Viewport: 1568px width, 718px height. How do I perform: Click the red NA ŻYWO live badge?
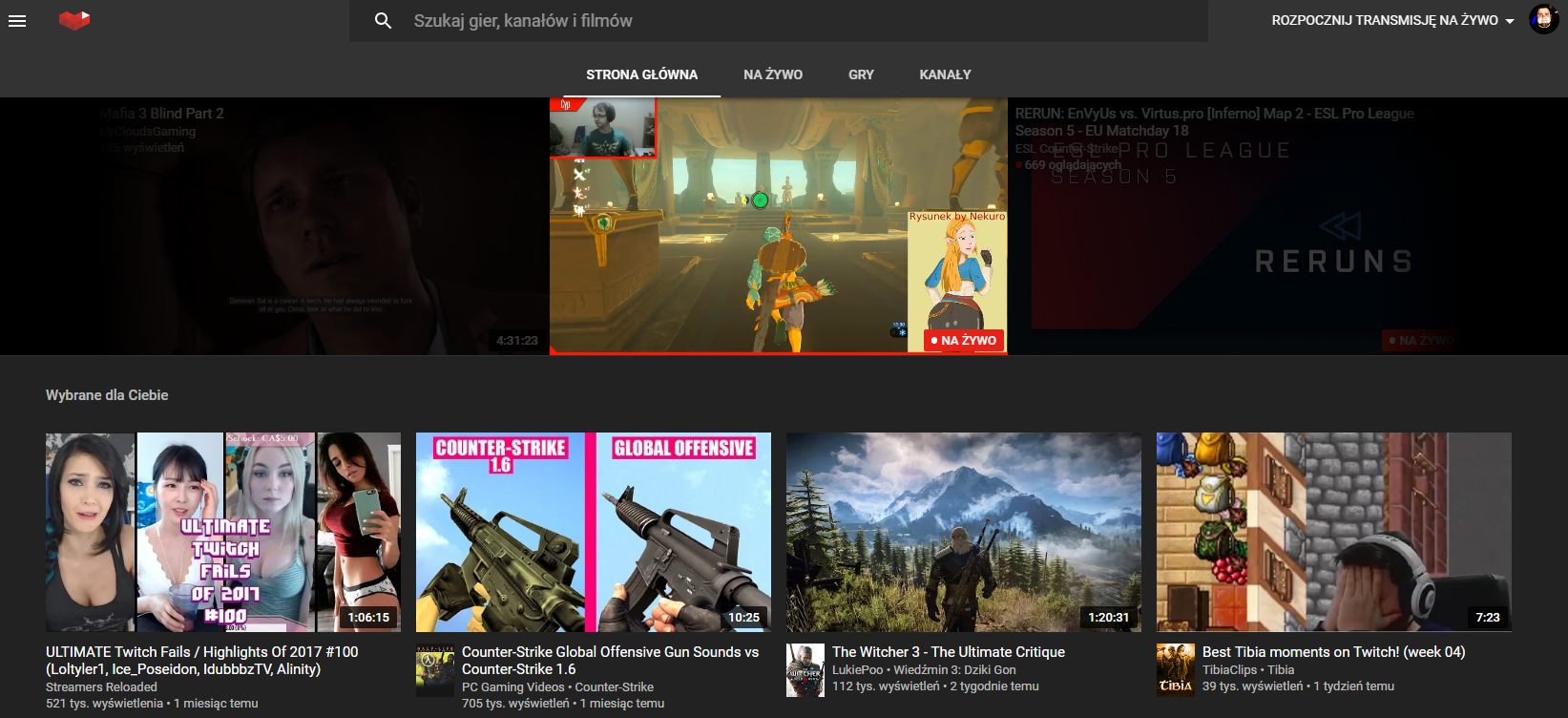point(964,340)
